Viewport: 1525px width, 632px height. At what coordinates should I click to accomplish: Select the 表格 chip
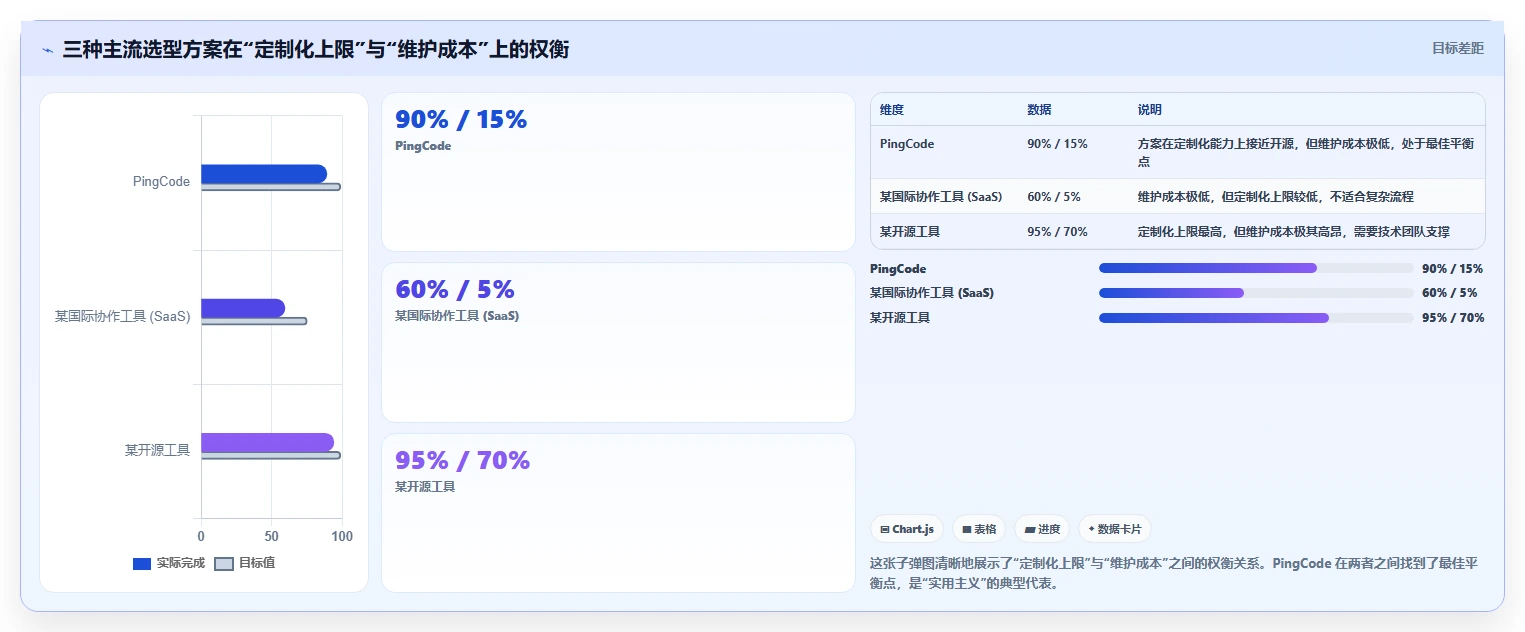(978, 529)
